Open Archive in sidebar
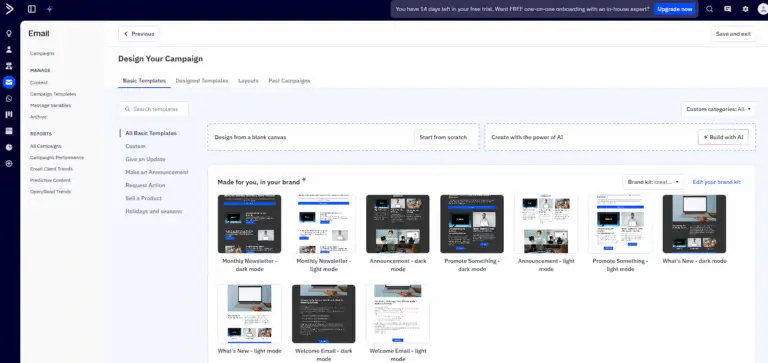 (x=38, y=117)
